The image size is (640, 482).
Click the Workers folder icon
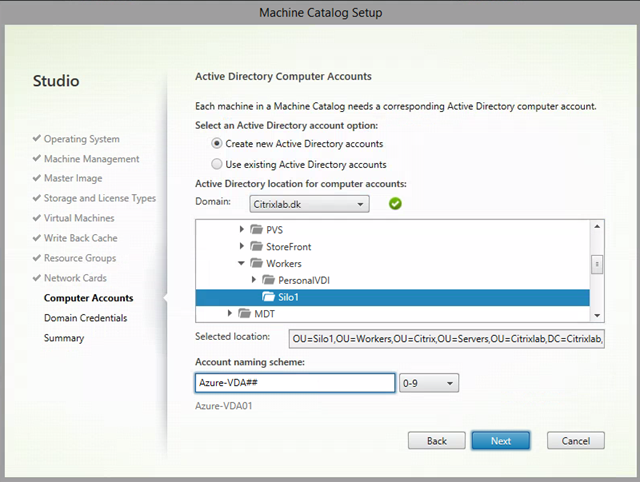[x=256, y=263]
